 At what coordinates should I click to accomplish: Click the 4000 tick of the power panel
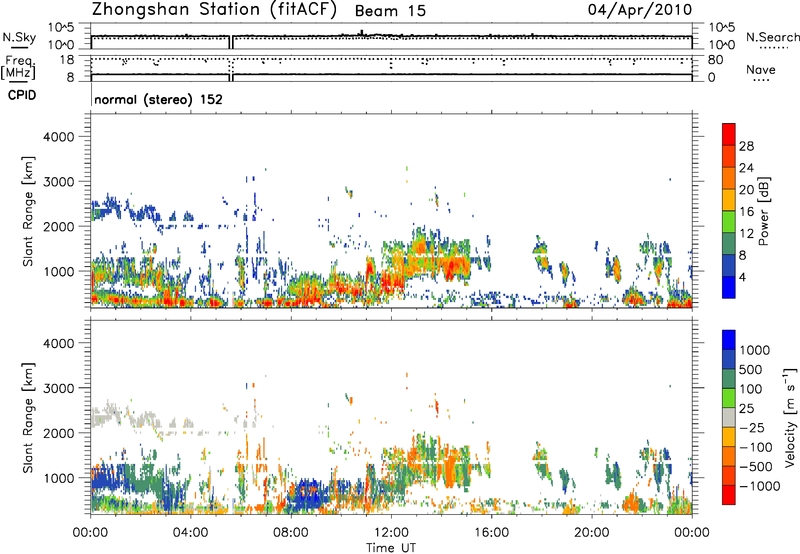click(58, 137)
